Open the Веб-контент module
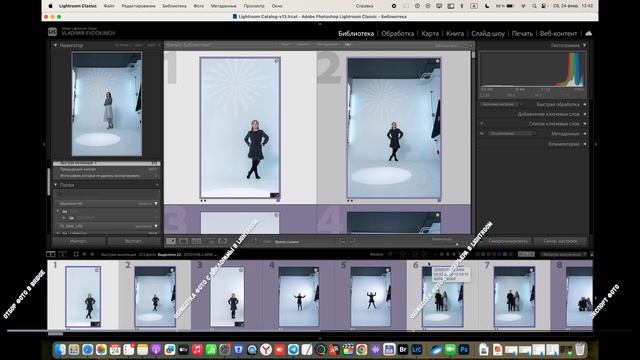The width and height of the screenshot is (640, 360). pos(558,33)
